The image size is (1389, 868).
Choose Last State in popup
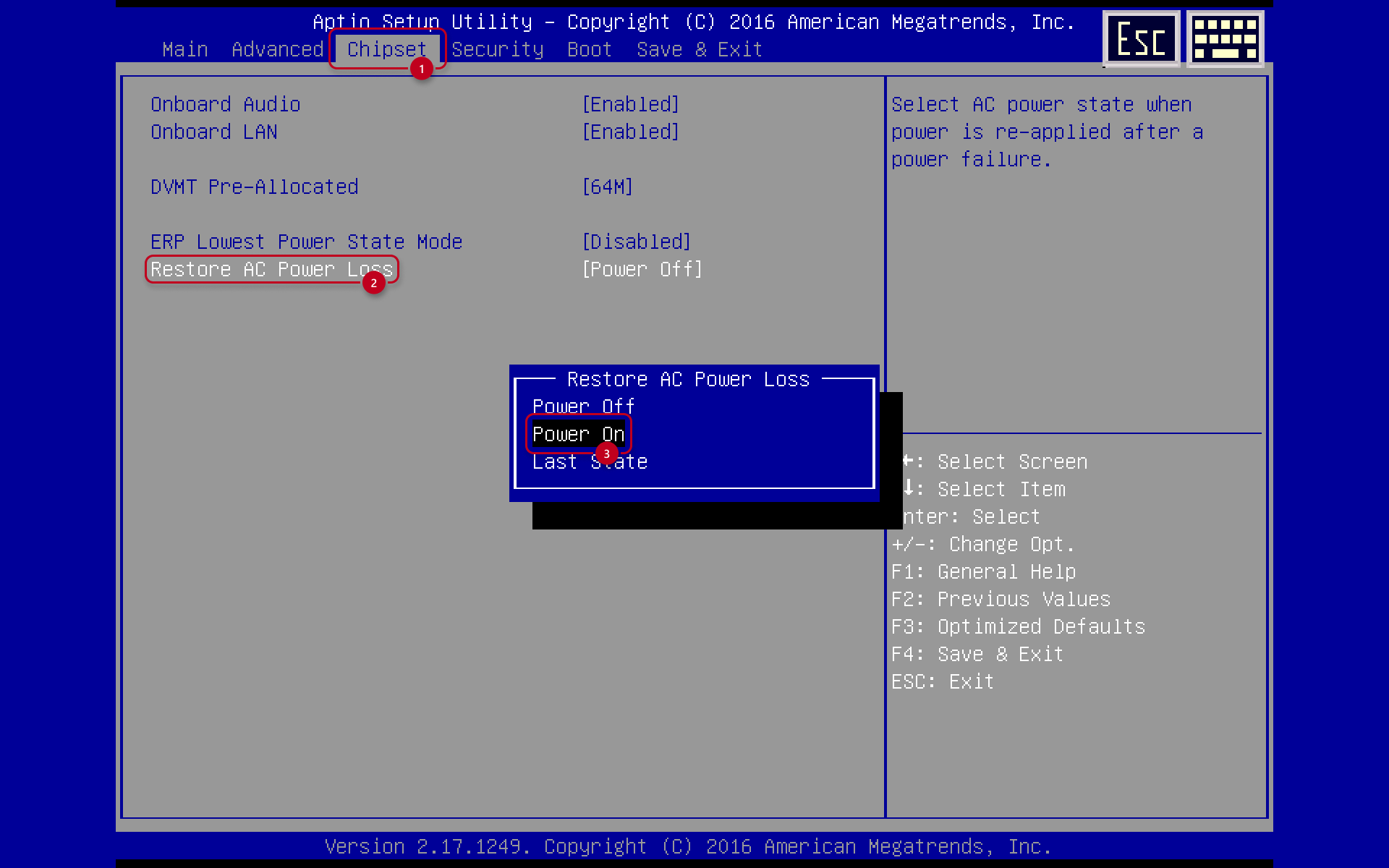pos(590,461)
